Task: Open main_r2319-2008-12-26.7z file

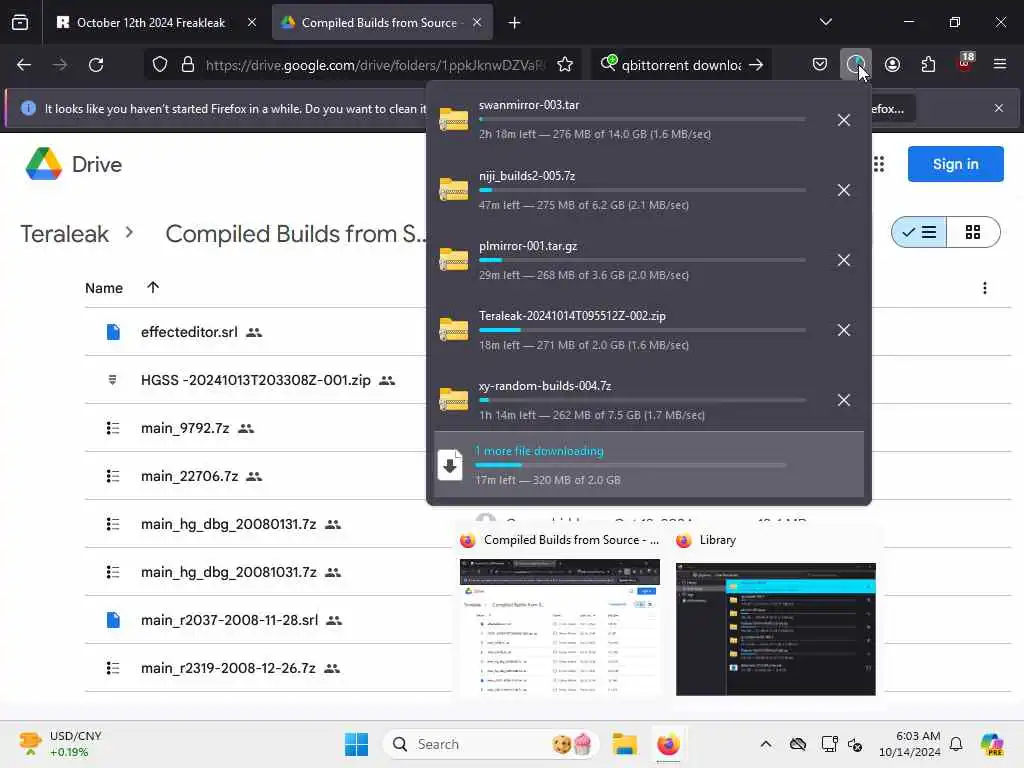Action: (228, 668)
